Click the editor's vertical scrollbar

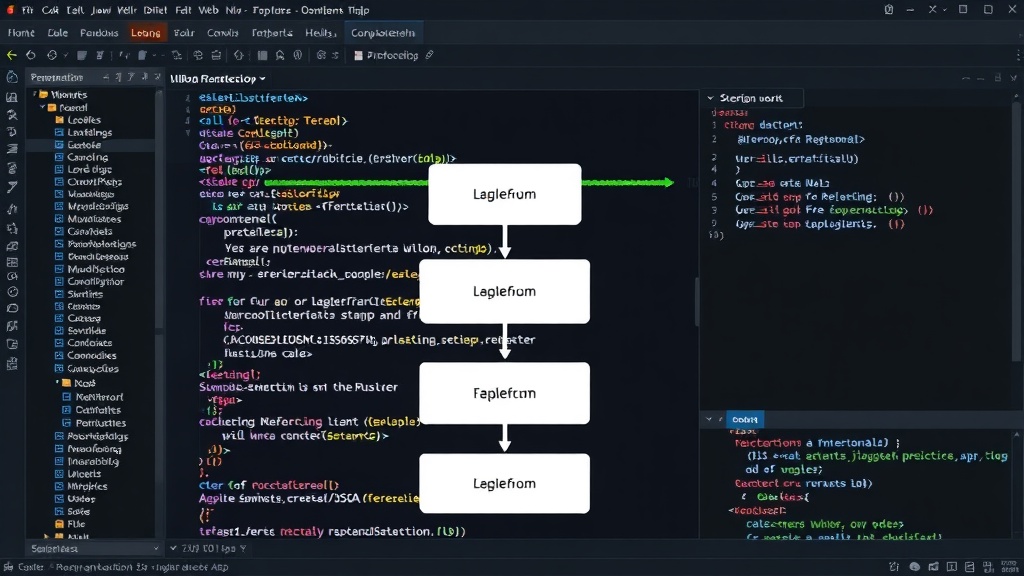[696, 300]
